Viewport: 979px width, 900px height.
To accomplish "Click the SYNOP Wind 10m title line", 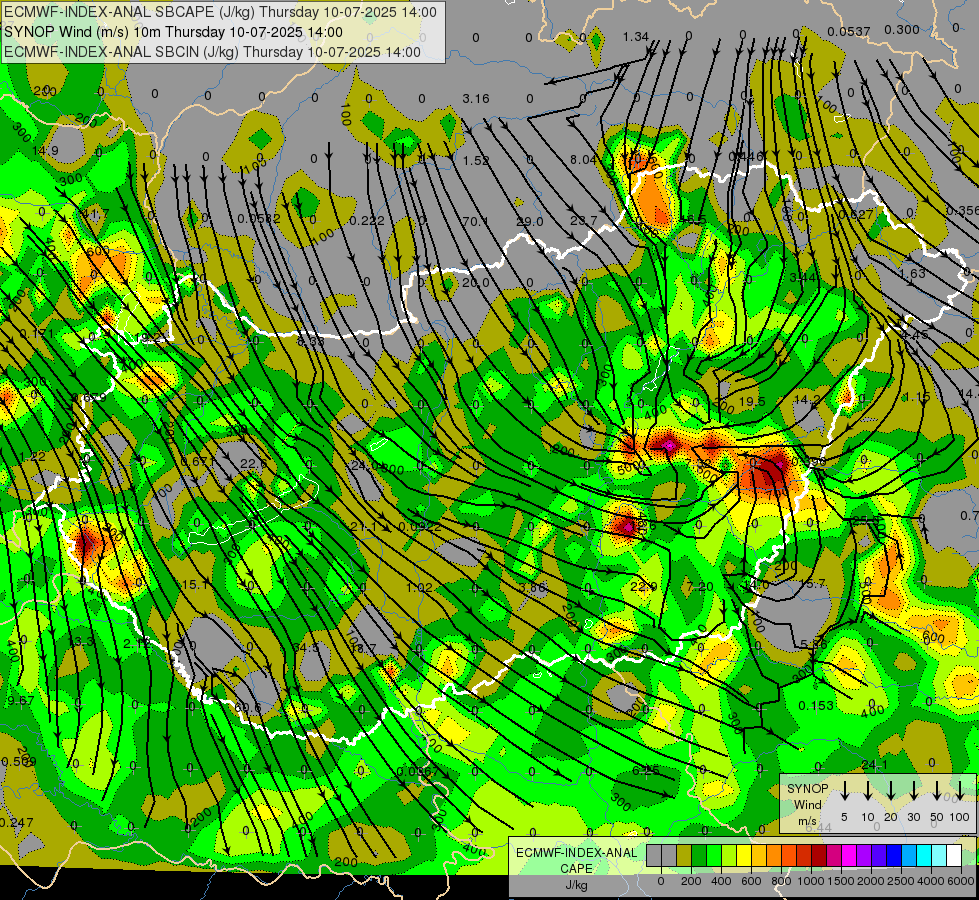I will (x=173, y=32).
